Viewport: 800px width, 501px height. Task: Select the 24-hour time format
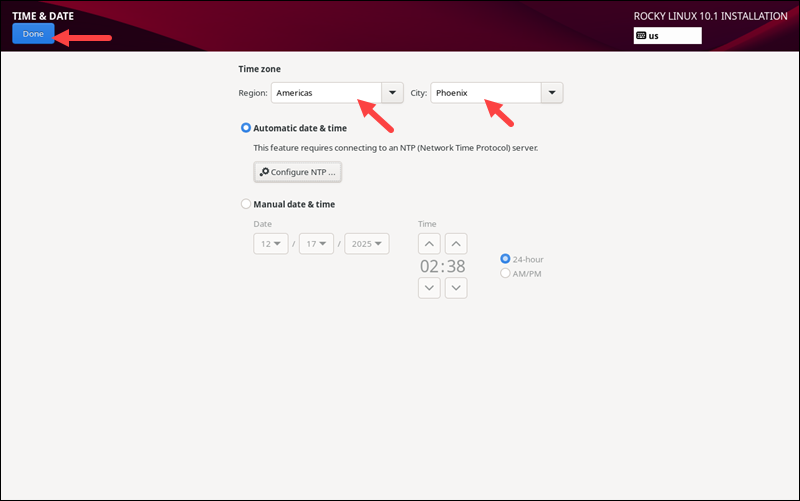coord(505,259)
